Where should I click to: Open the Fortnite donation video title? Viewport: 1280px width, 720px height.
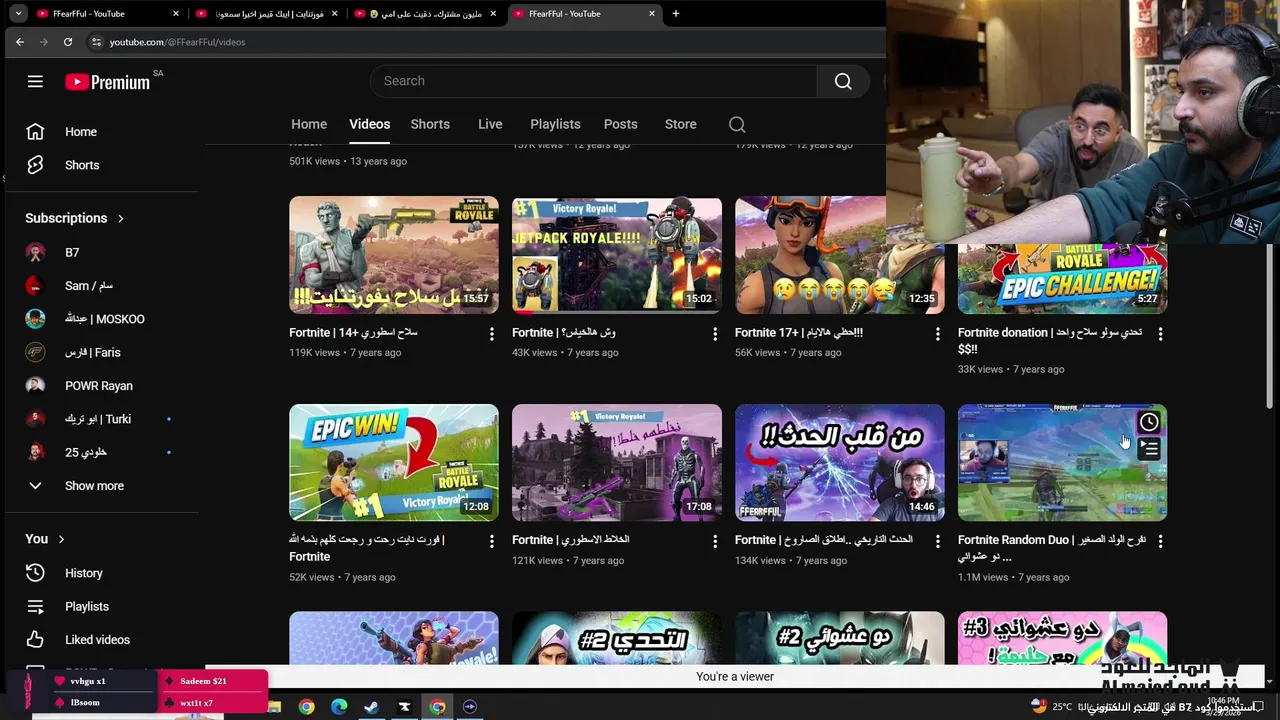click(1050, 341)
